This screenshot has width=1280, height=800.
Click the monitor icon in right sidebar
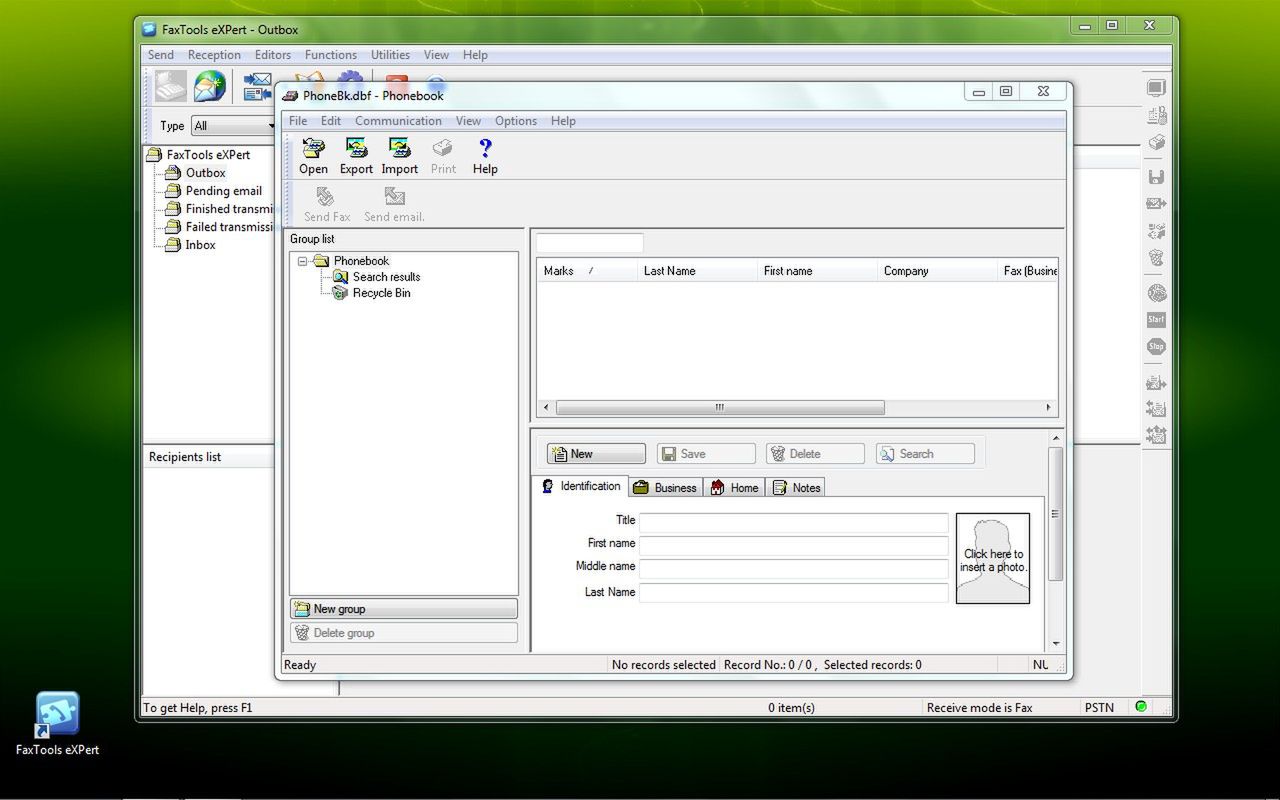[1156, 88]
